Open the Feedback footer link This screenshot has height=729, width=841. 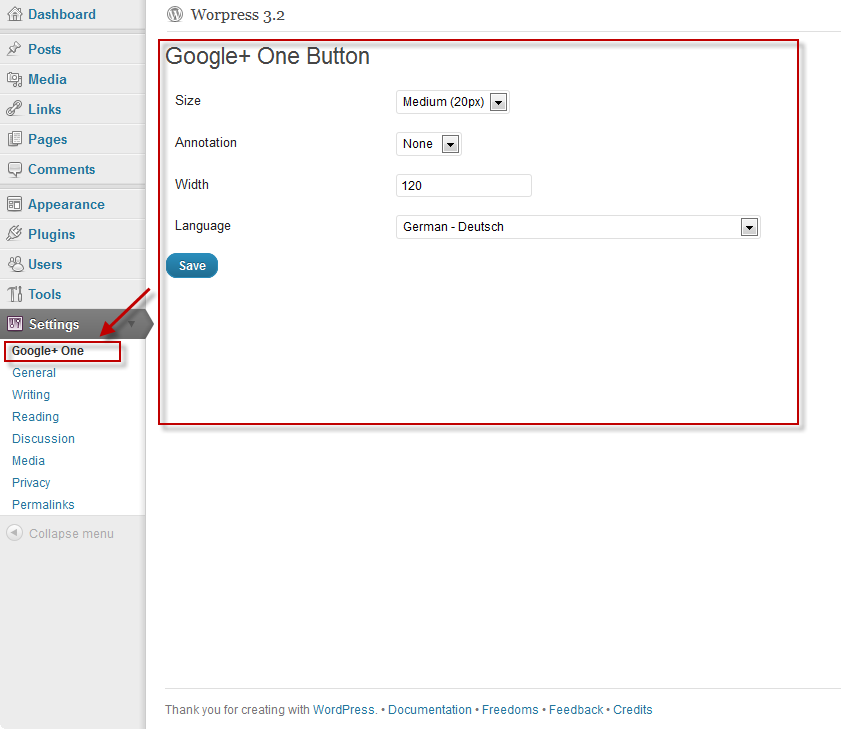click(576, 710)
